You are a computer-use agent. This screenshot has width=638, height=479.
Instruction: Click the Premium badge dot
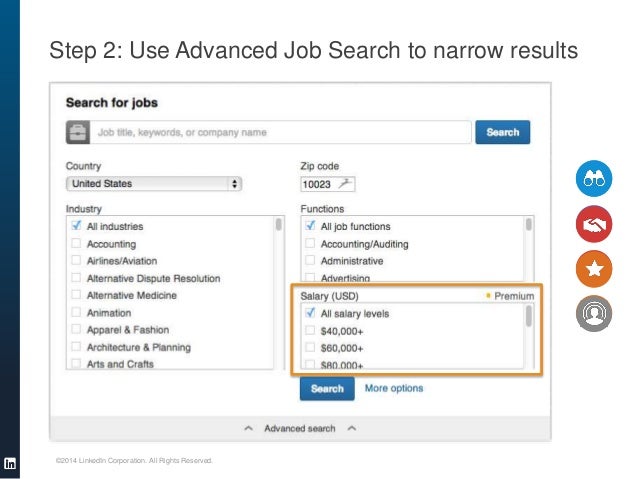click(488, 296)
